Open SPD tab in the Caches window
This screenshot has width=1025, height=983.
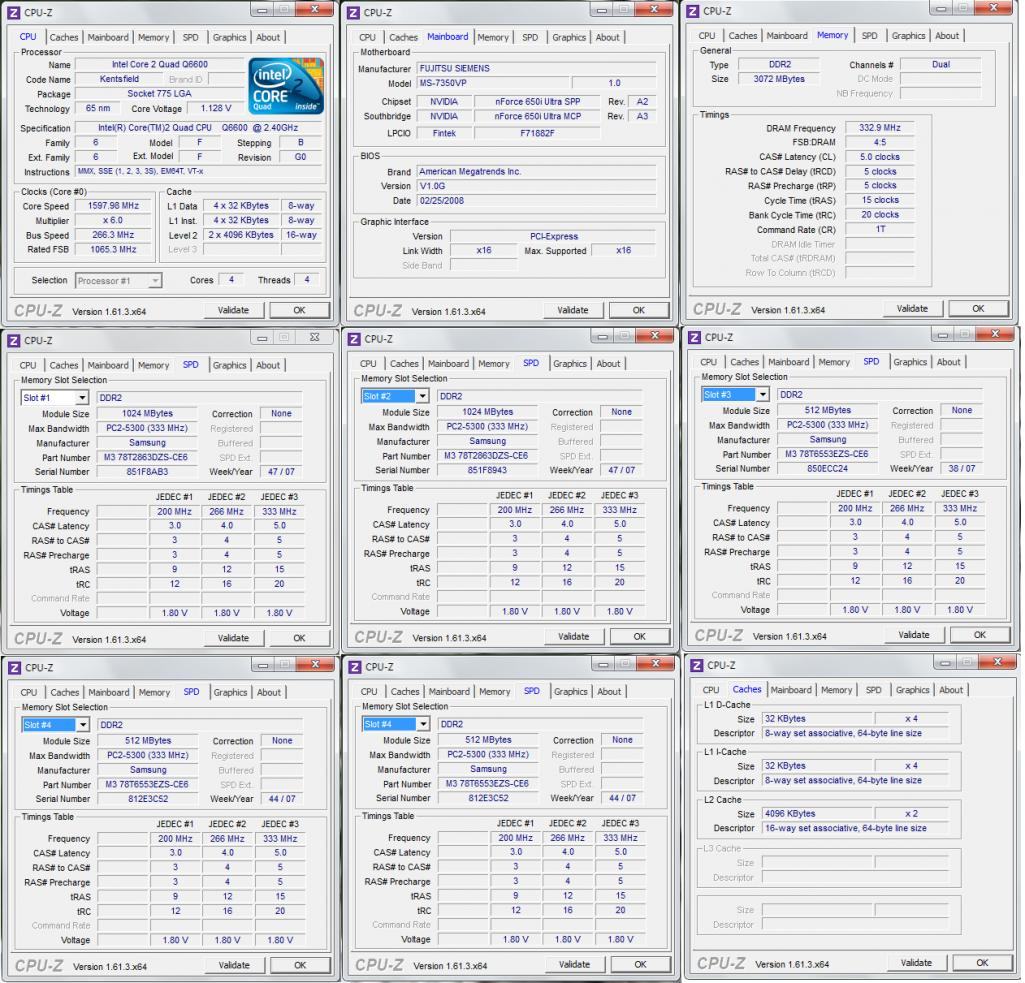coord(873,690)
